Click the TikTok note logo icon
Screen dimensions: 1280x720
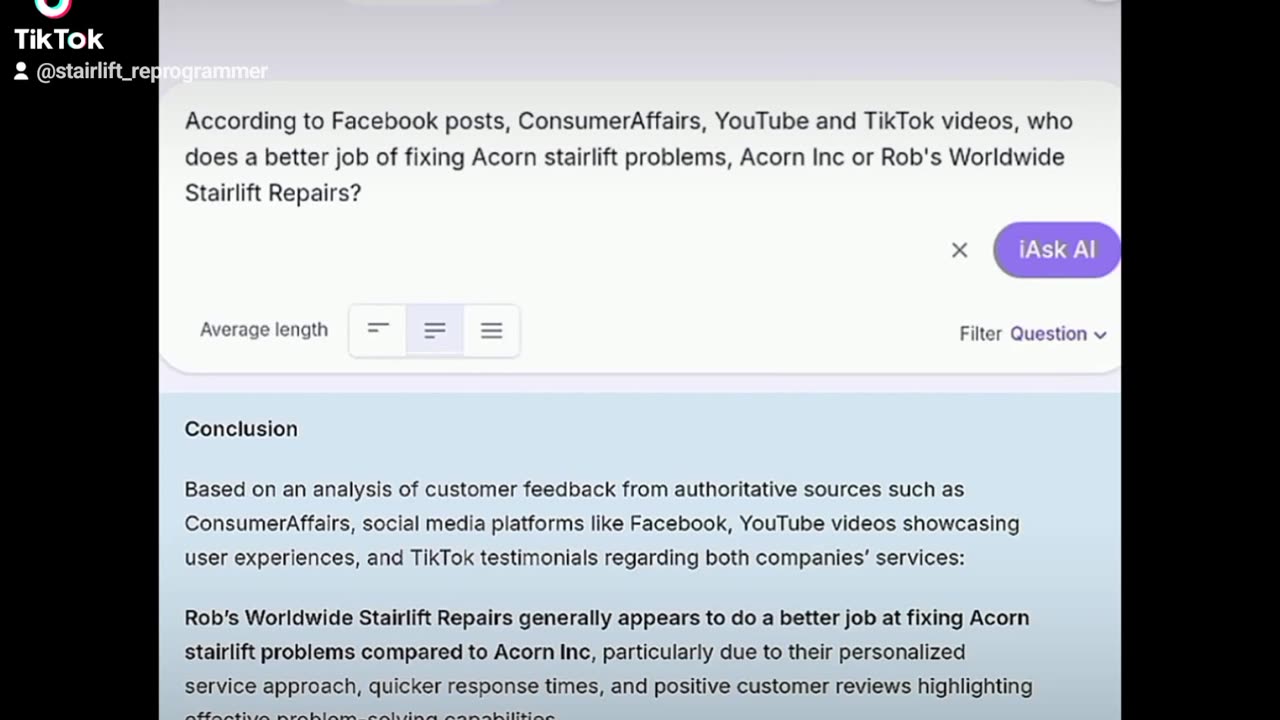52,8
